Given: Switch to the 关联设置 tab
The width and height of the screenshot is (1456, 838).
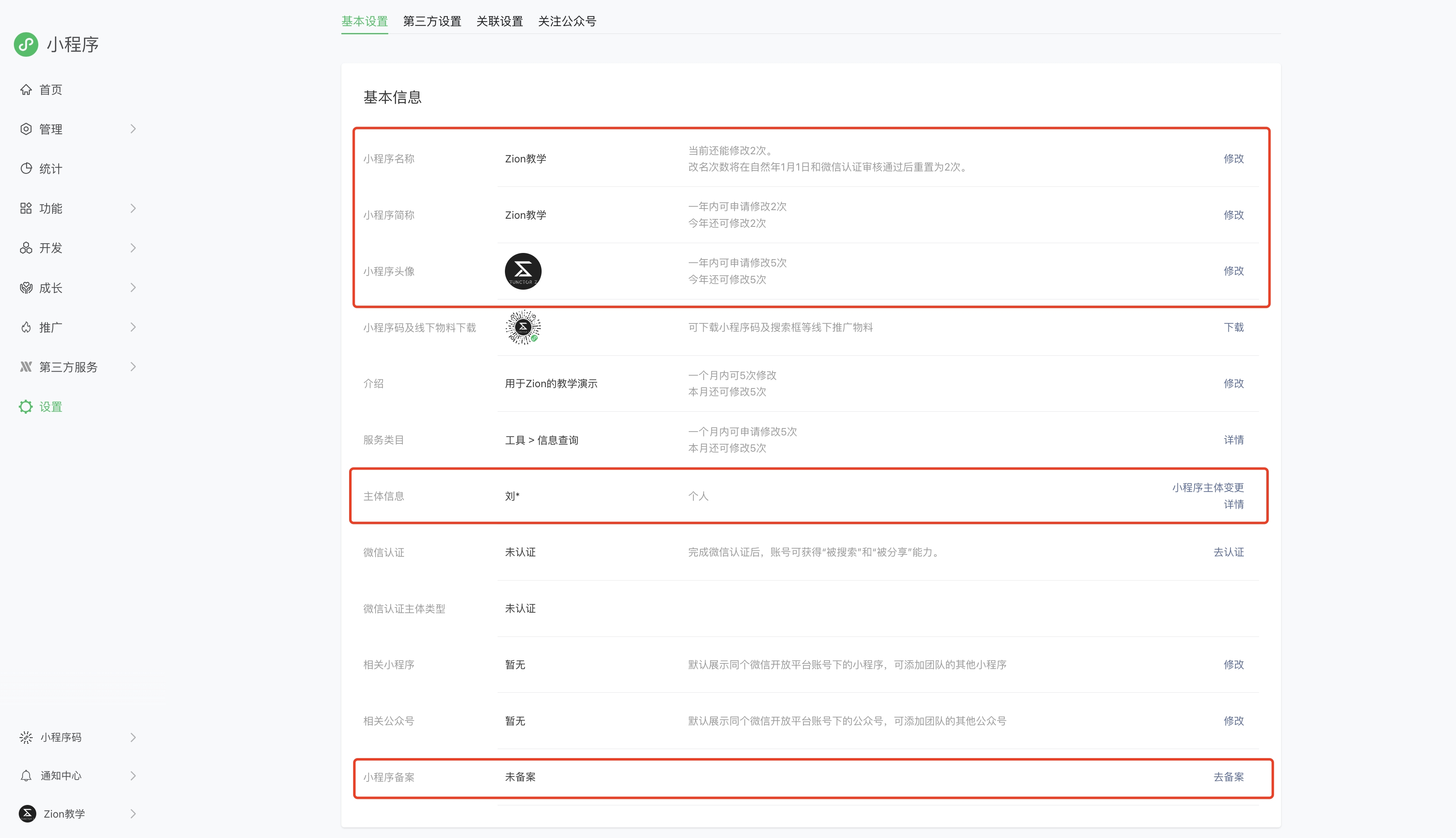Looking at the screenshot, I should pyautogui.click(x=499, y=21).
